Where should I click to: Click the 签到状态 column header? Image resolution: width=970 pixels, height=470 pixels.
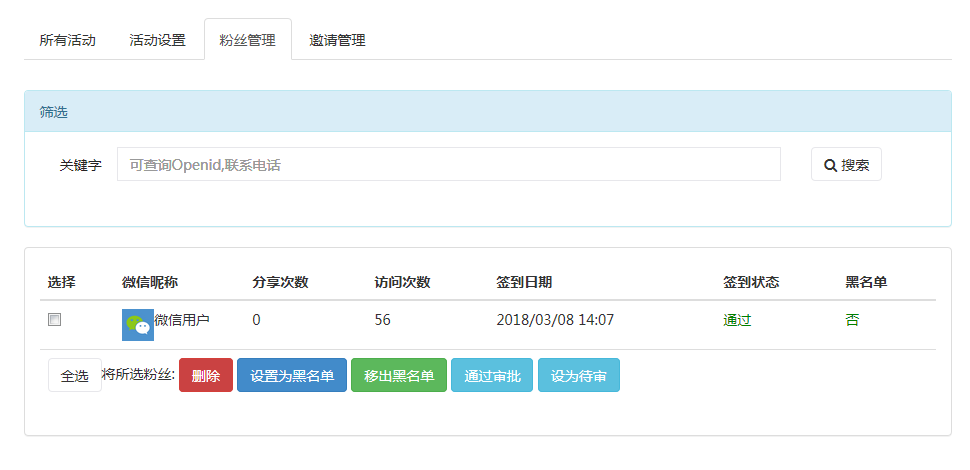click(x=751, y=283)
